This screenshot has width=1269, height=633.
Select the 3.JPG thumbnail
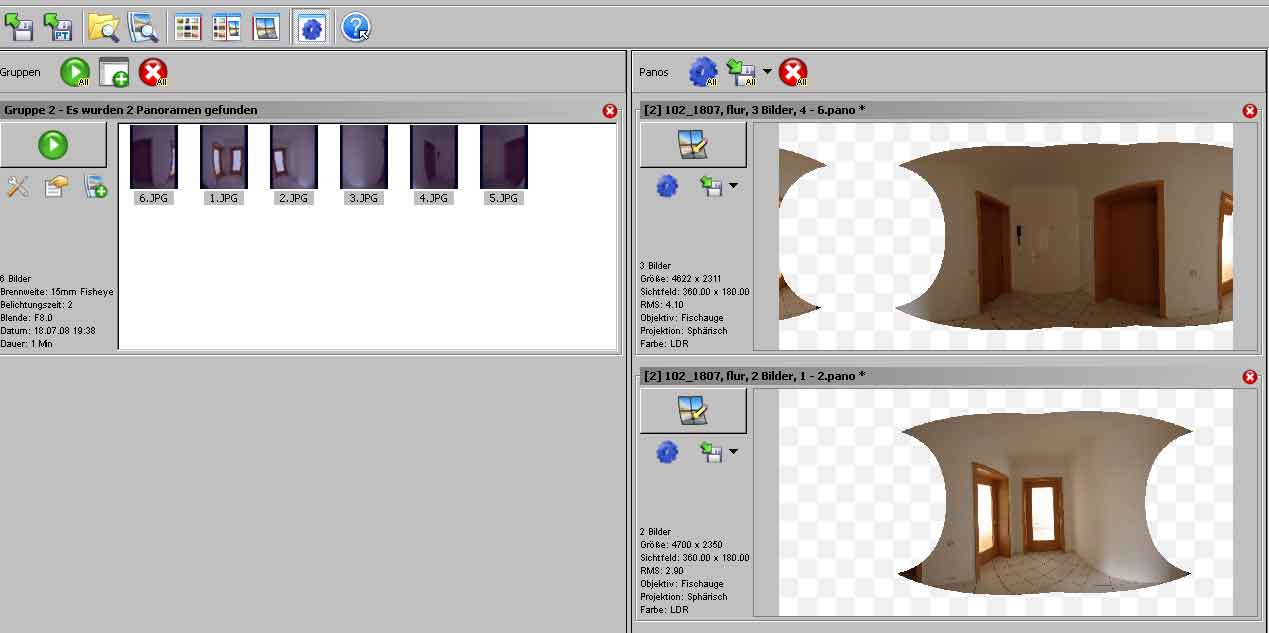[363, 158]
